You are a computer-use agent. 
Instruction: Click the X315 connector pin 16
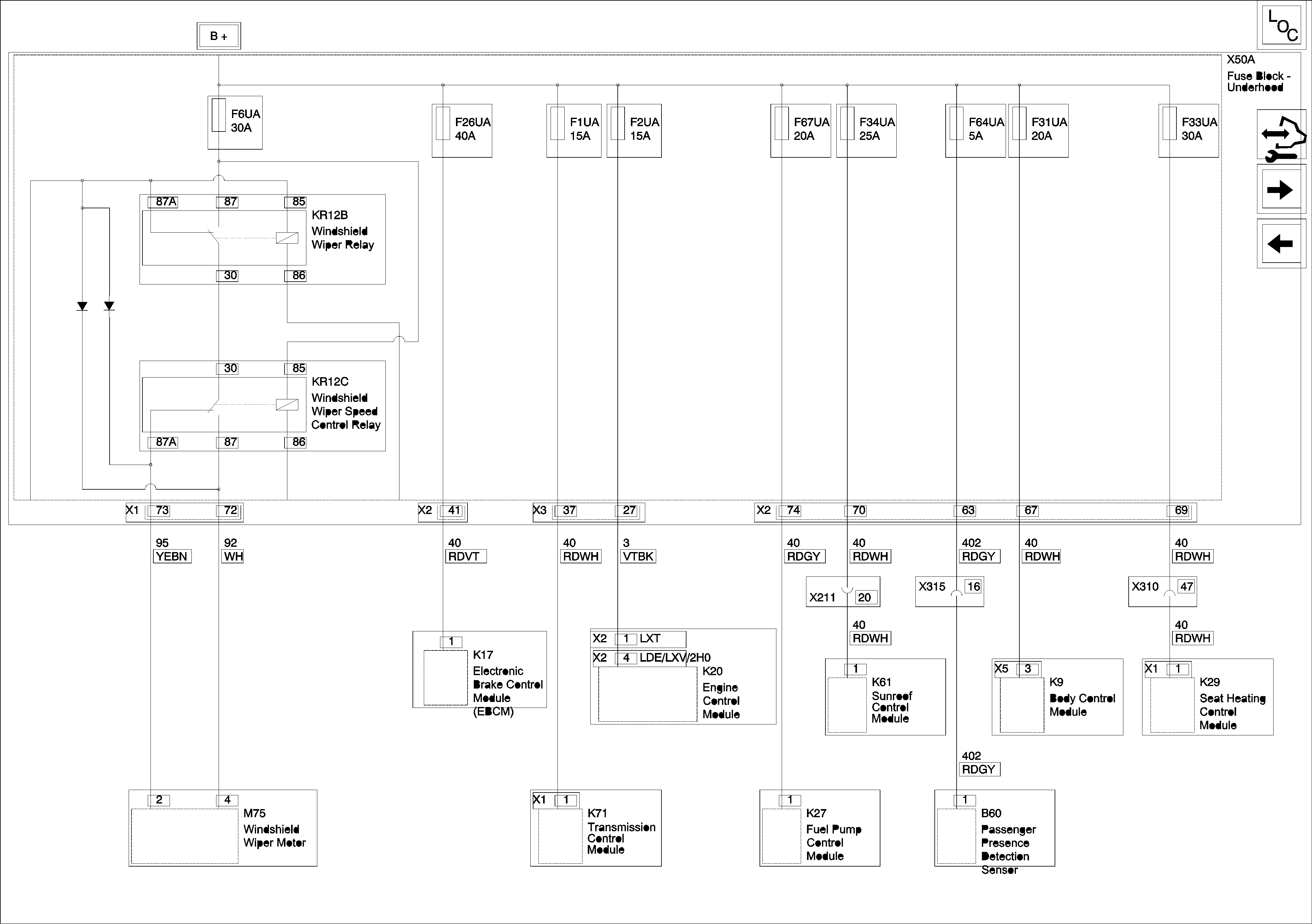tap(973, 586)
